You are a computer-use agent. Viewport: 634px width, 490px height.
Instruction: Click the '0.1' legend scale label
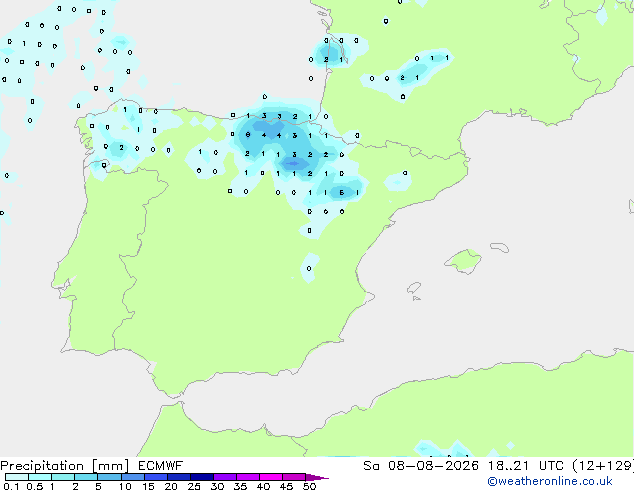[x=11, y=486]
